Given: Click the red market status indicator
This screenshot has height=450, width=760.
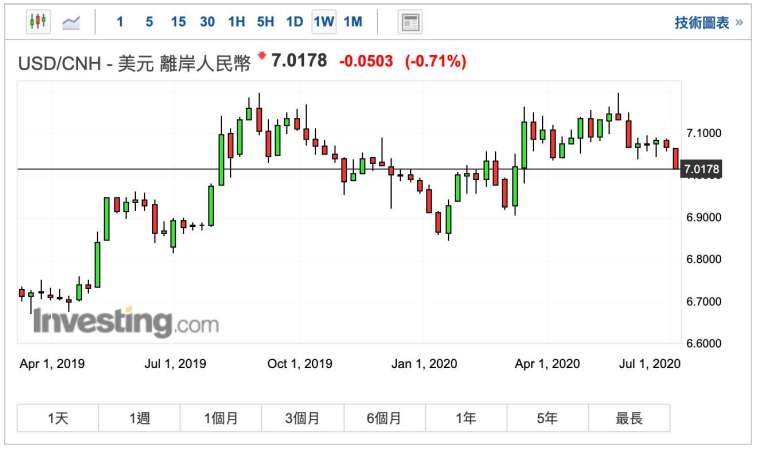Looking at the screenshot, I should coord(262,56).
